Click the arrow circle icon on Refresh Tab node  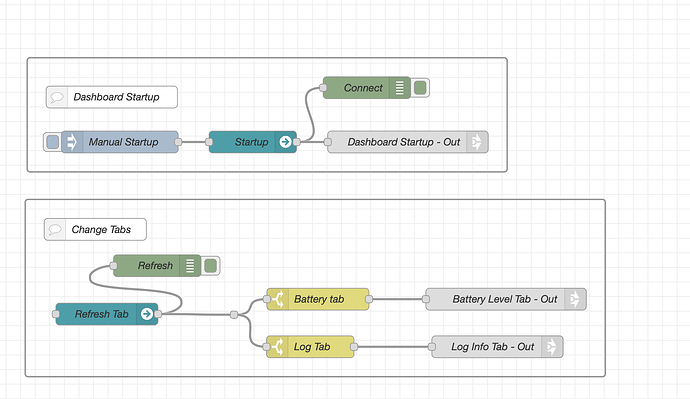click(x=147, y=314)
